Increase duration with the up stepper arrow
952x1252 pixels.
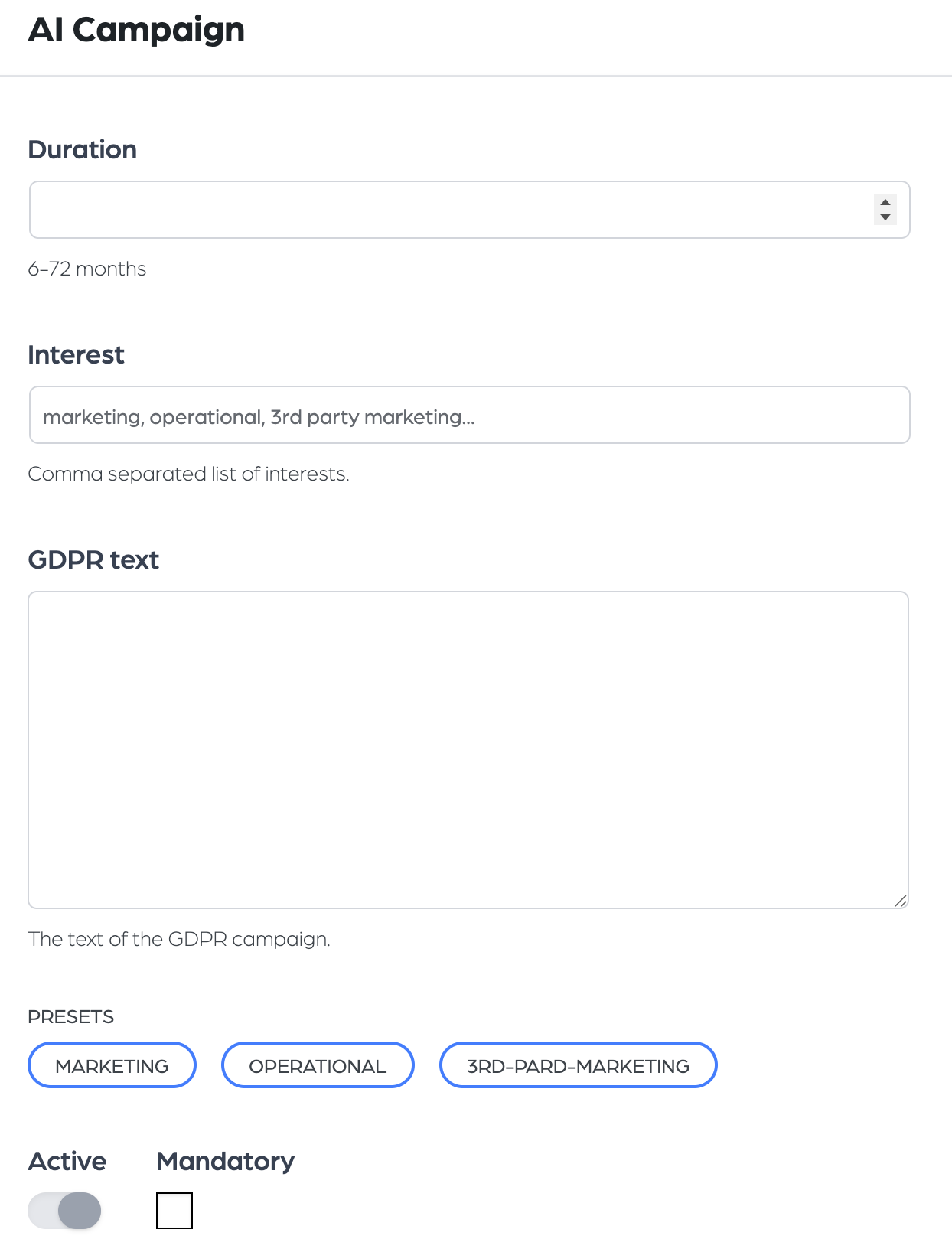[885, 202]
